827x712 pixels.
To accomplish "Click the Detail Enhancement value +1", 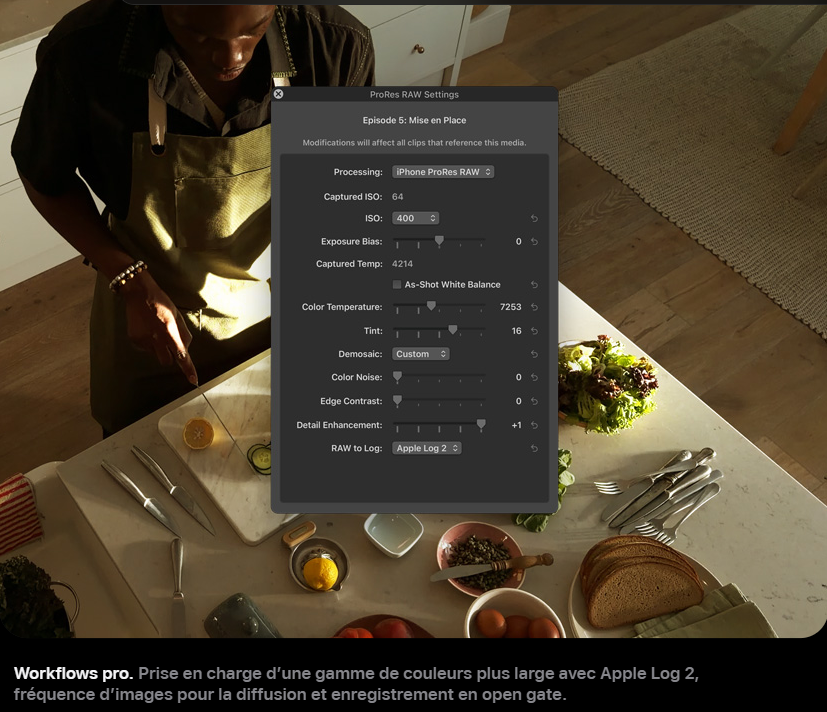I will click(517, 425).
